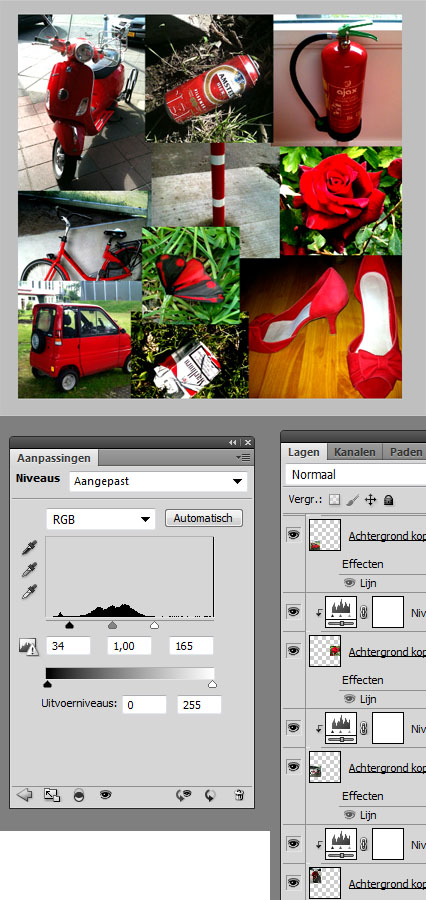Viewport: 426px width, 900px height.
Task: Toggle the Lijn effect eye under the rose layer
Action: (349, 699)
